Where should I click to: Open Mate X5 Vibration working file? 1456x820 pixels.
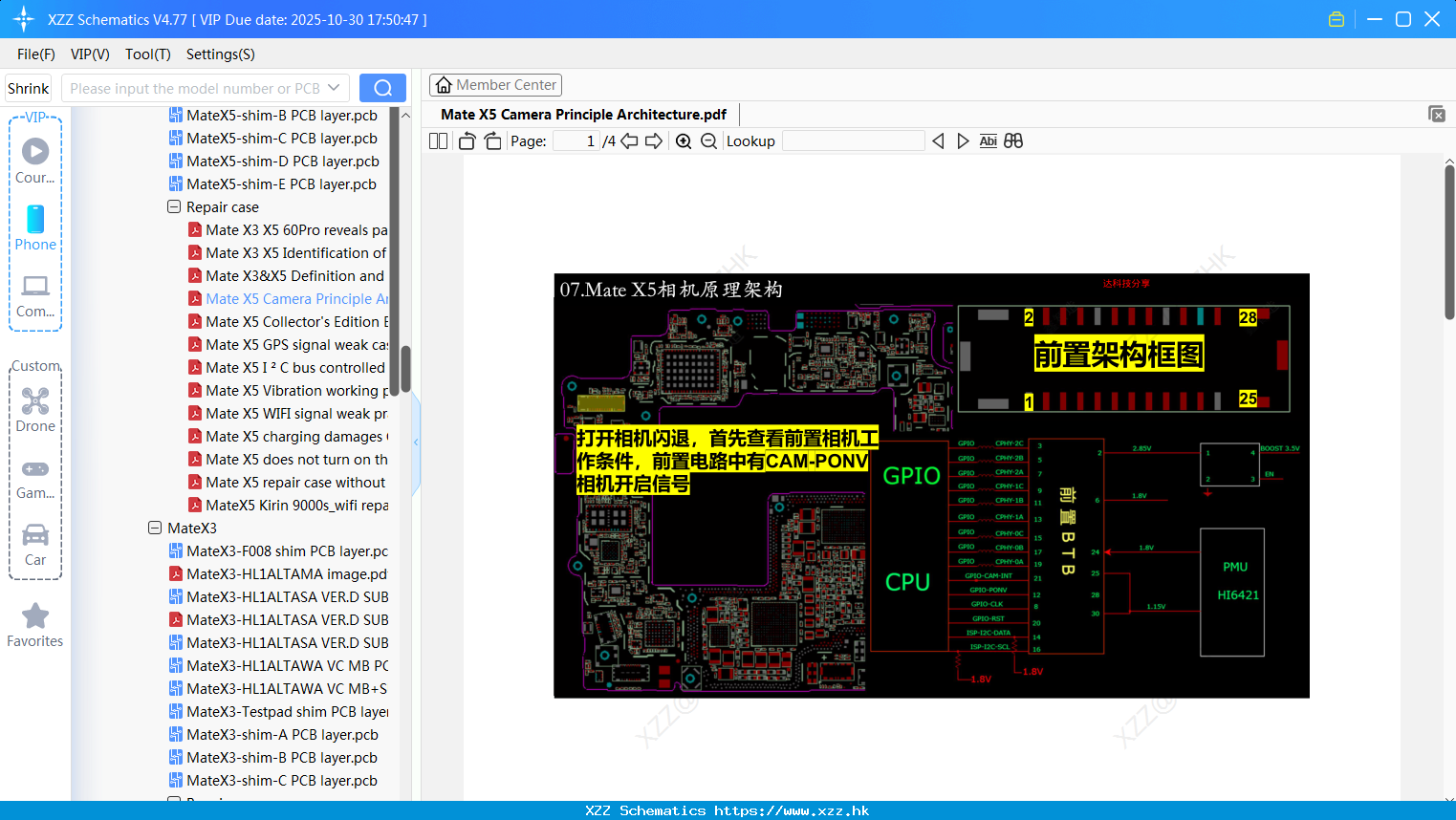coord(288,391)
